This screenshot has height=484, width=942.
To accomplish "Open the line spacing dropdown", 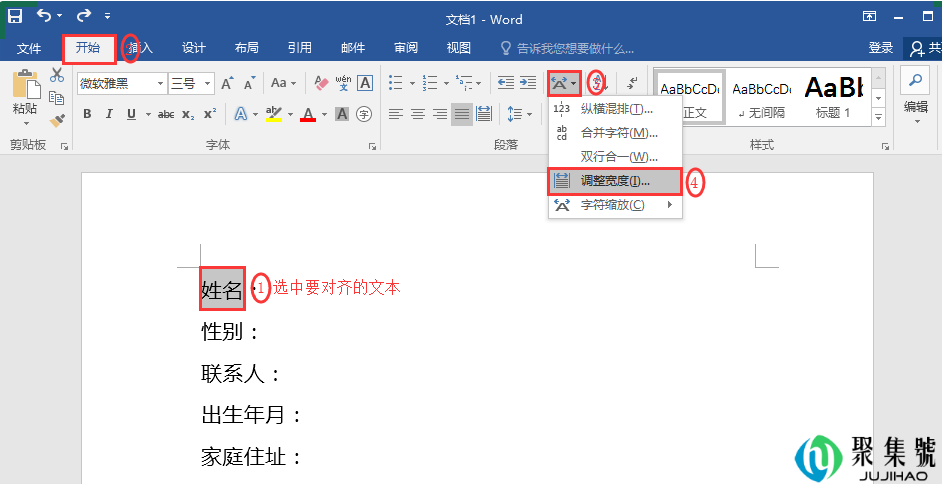I will pos(520,114).
